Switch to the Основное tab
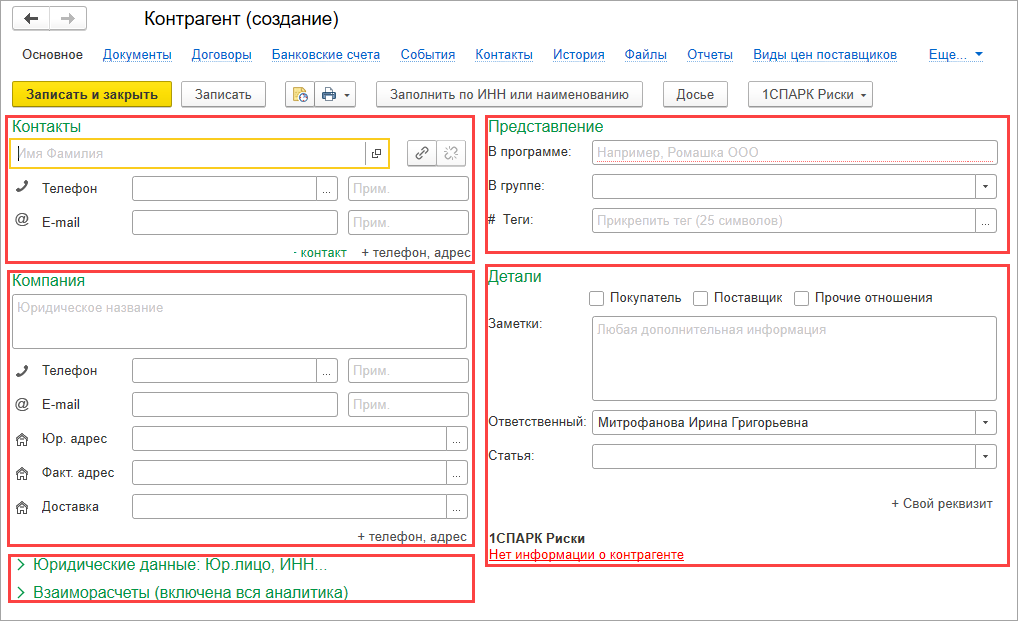This screenshot has height=621, width=1018. [53, 55]
